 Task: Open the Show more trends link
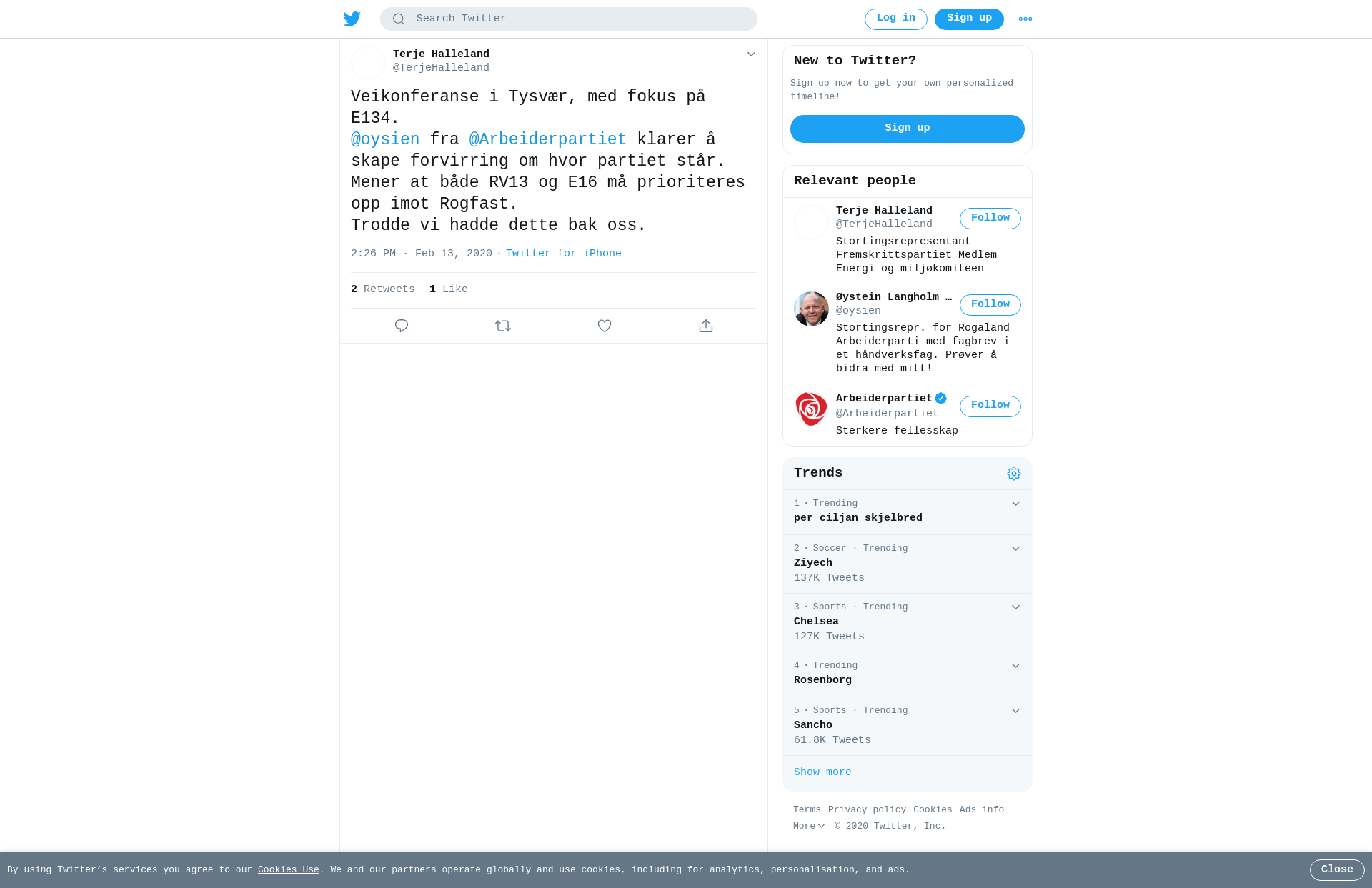822,772
